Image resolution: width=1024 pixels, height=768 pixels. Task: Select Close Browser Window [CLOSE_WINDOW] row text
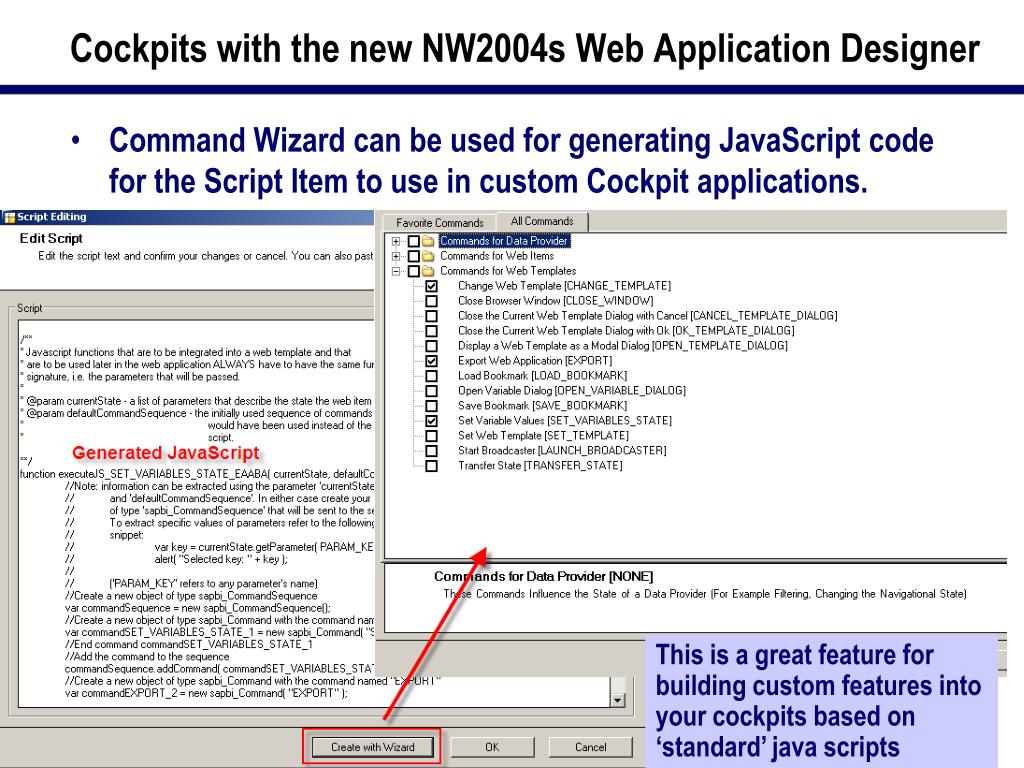556,301
